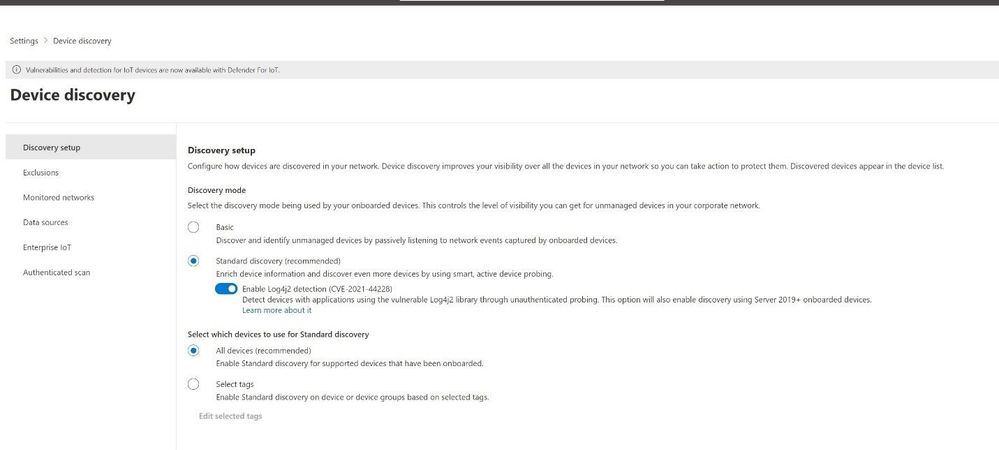Image resolution: width=999 pixels, height=450 pixels.
Task: Open Authenticated scan settings
Action: (x=56, y=272)
